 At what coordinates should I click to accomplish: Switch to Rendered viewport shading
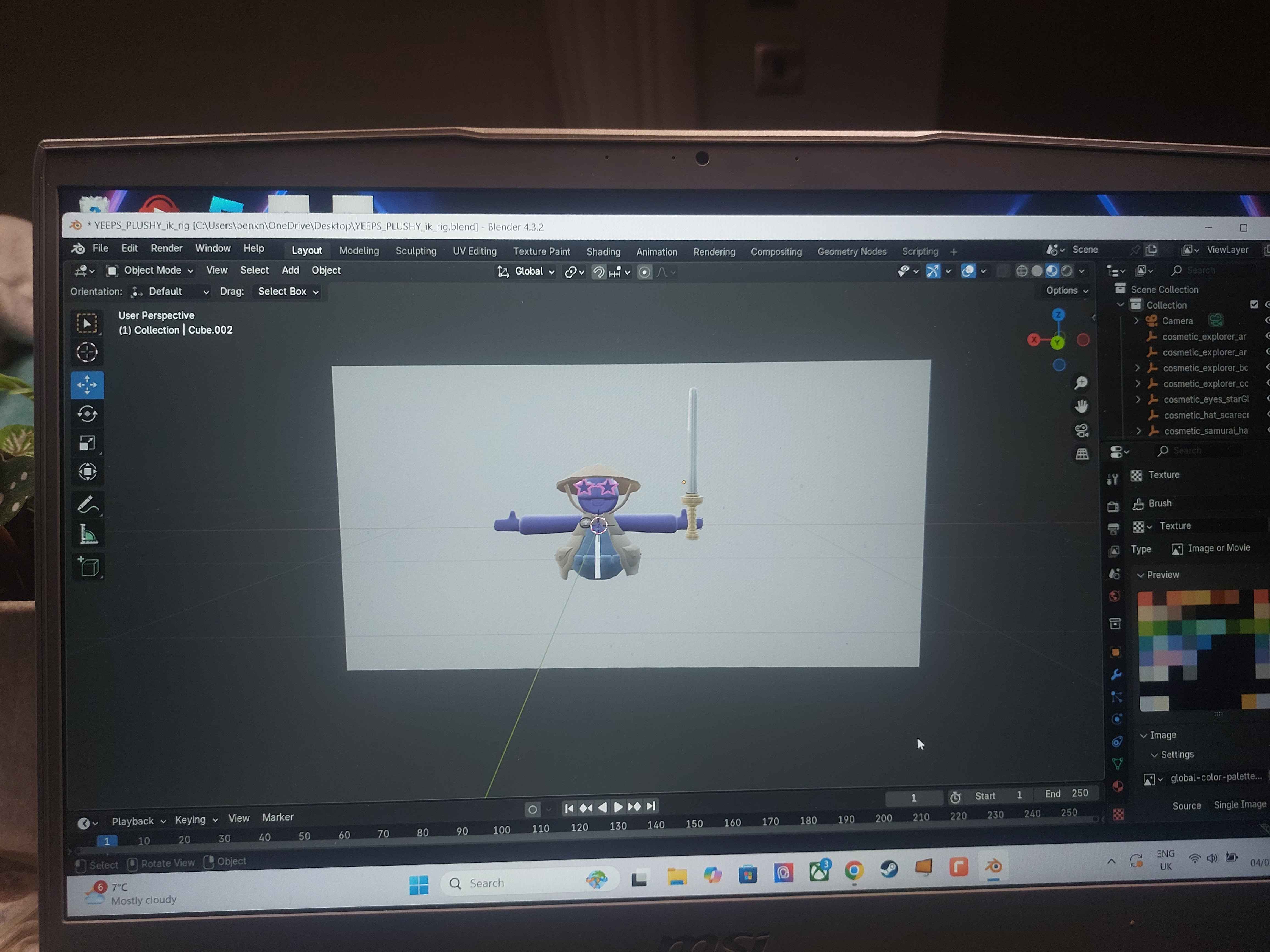[1067, 271]
